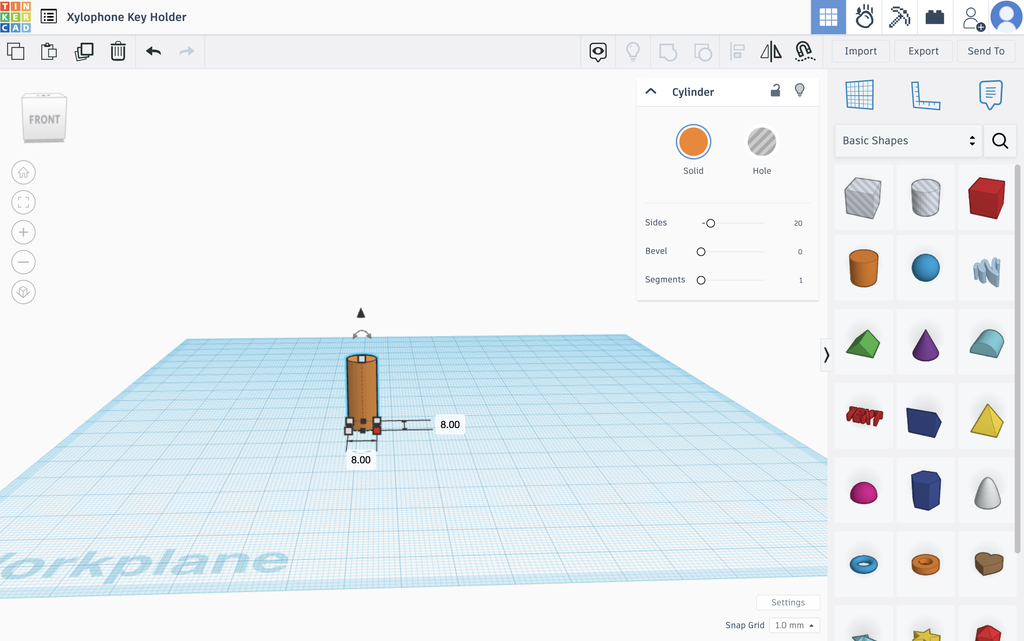Click the Cruise magnet icon

(805, 52)
